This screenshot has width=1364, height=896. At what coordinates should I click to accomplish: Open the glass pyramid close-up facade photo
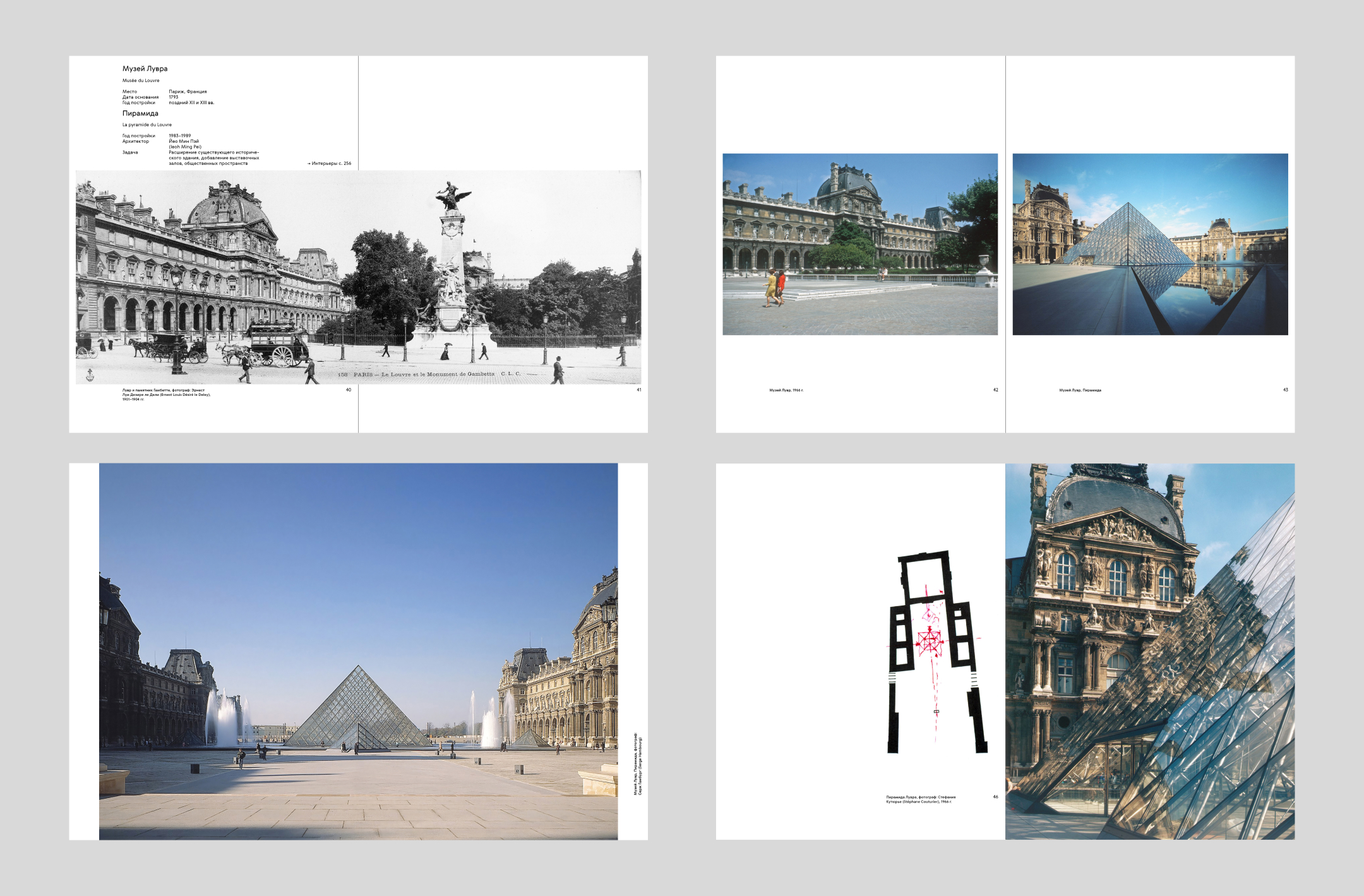(1150, 651)
